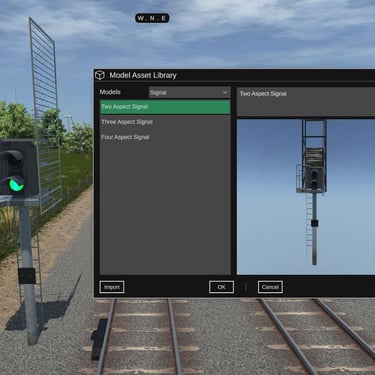Screen dimensions: 375x375
Task: Click the Model Asset Library cube icon
Action: coord(100,75)
